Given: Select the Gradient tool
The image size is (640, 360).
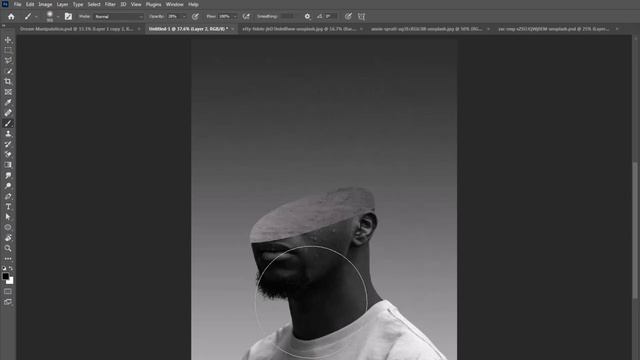Looking at the screenshot, I should (x=8, y=165).
